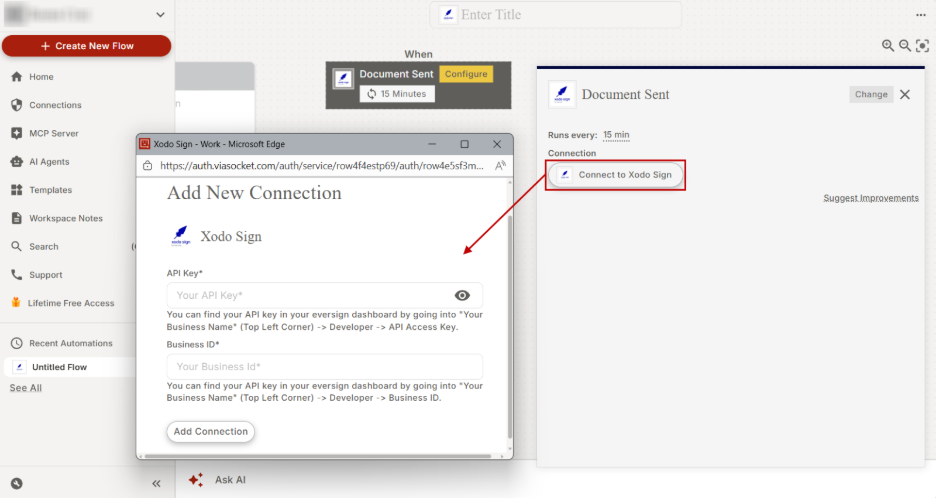This screenshot has height=498, width=936.
Task: Zoom in on the flow canvas
Action: (888, 46)
